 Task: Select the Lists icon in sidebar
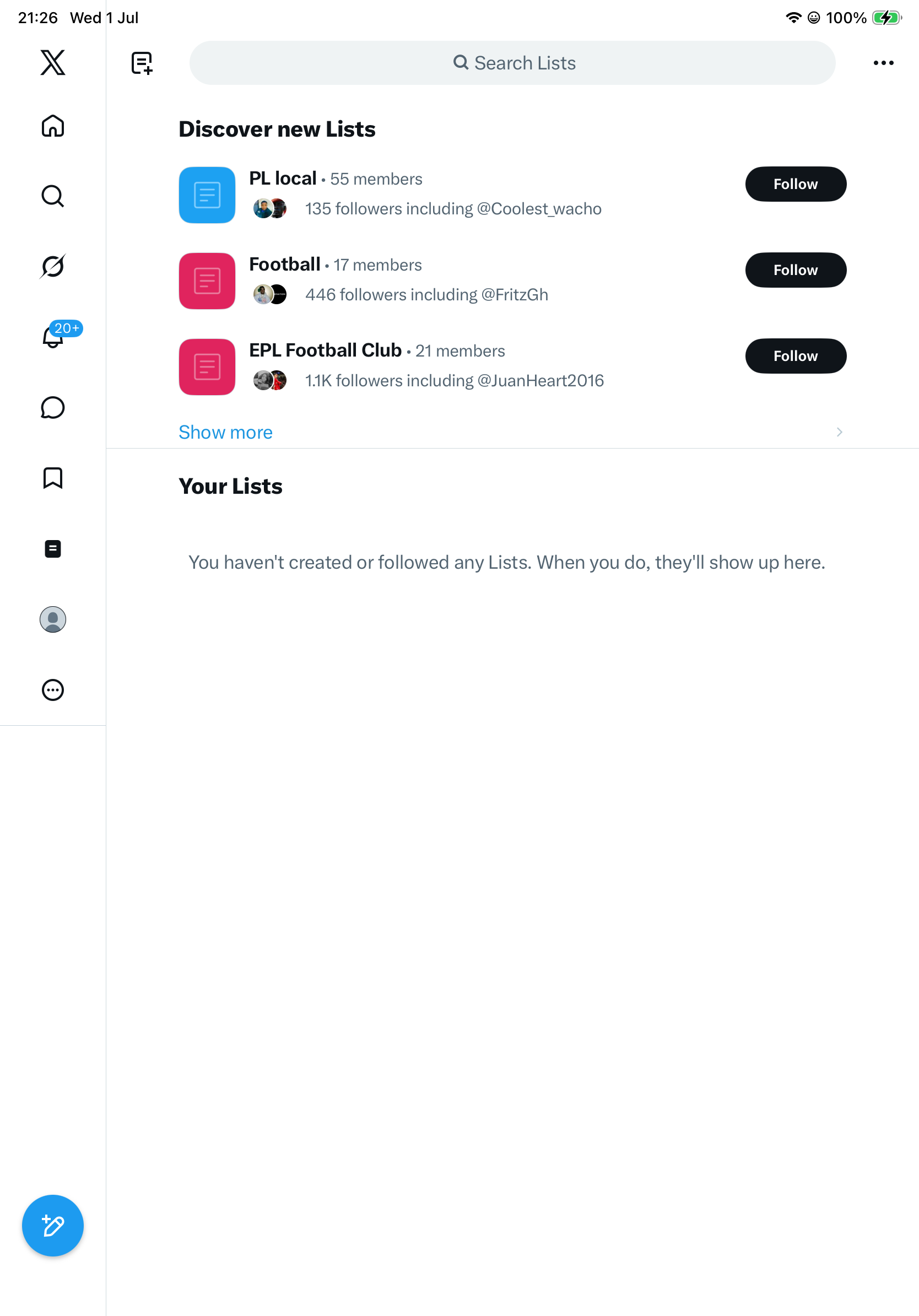tap(53, 548)
